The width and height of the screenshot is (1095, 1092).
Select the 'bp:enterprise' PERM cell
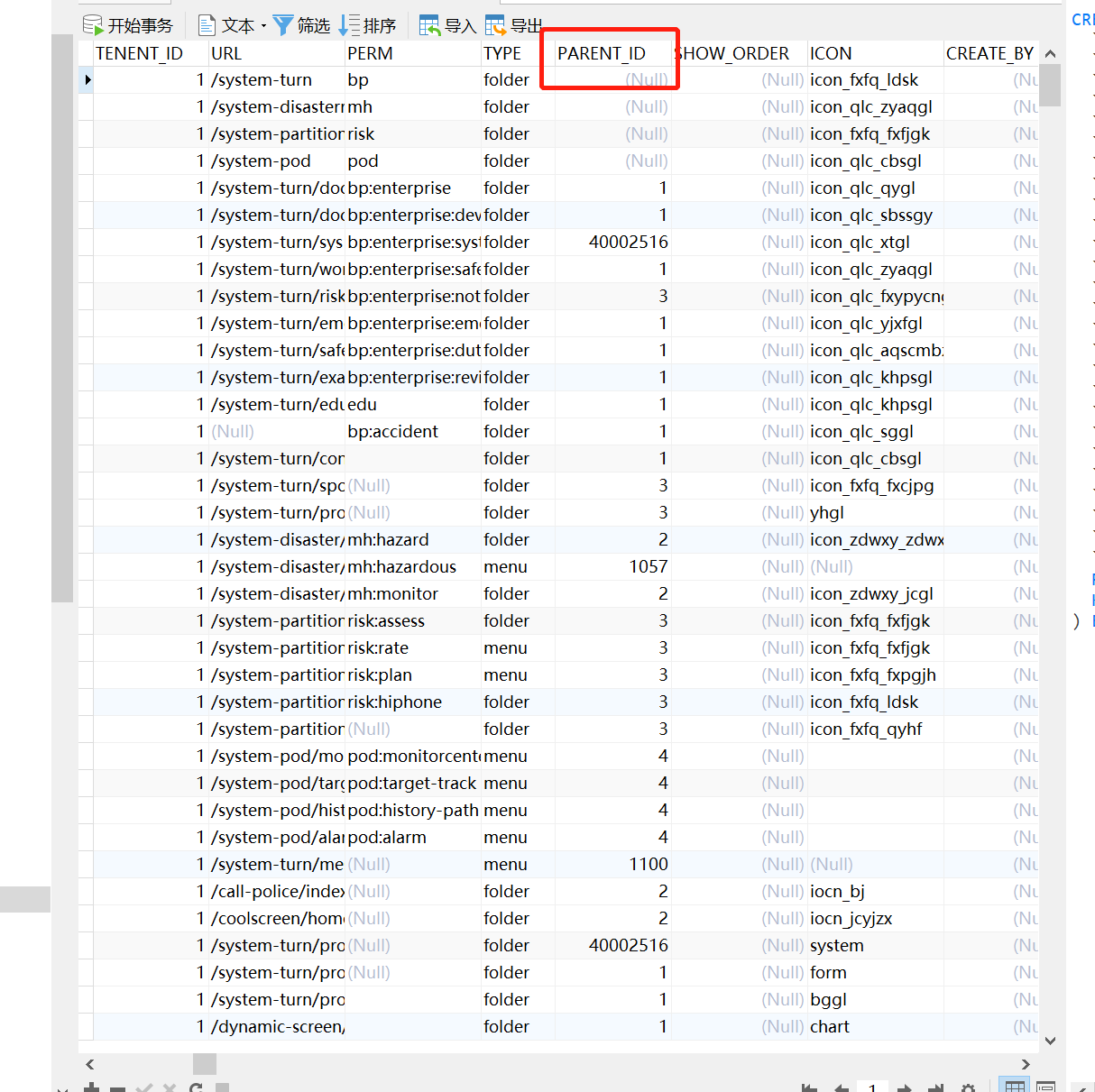coord(413,188)
